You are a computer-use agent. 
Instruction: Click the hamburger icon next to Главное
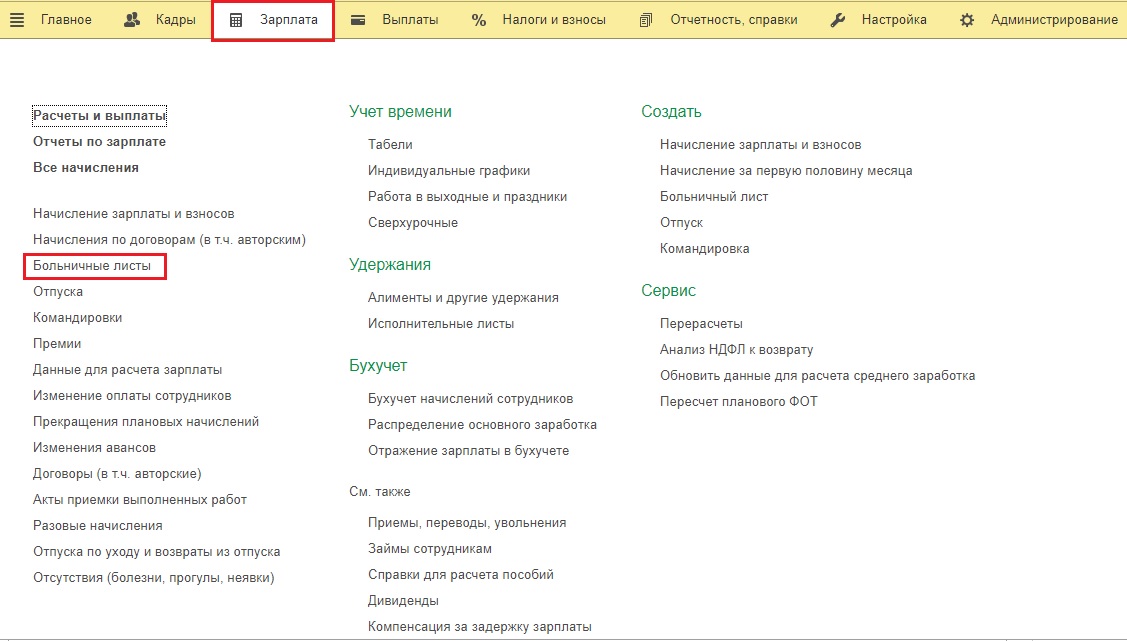pos(17,20)
